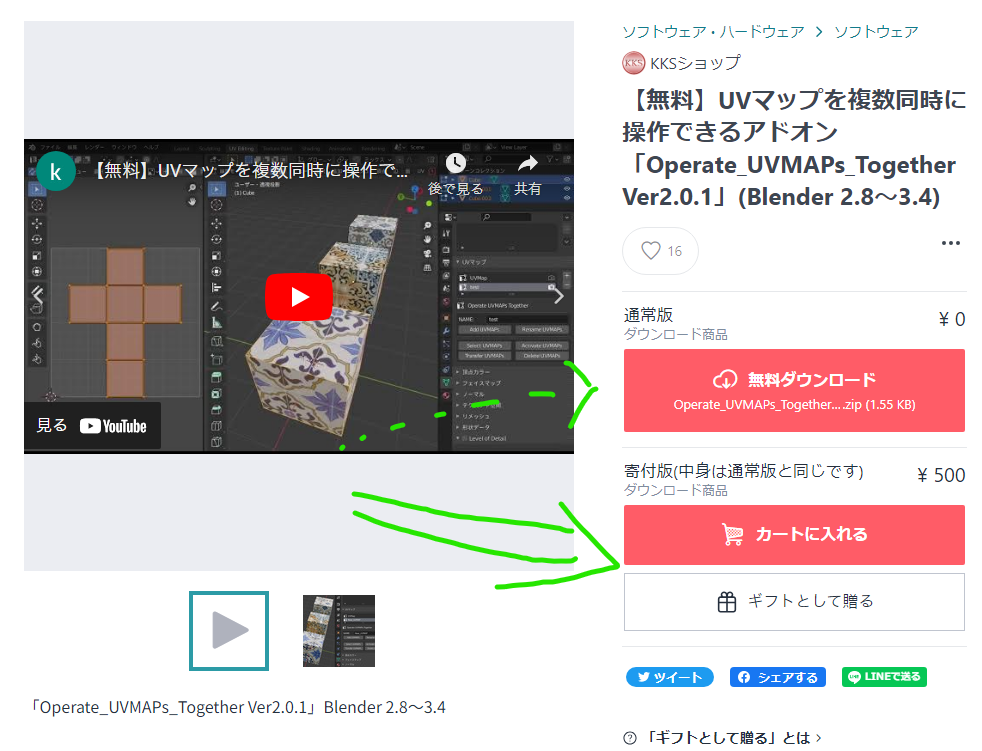The height and width of the screenshot is (751, 982).
Task: Click the video title text overlay
Action: [251, 170]
